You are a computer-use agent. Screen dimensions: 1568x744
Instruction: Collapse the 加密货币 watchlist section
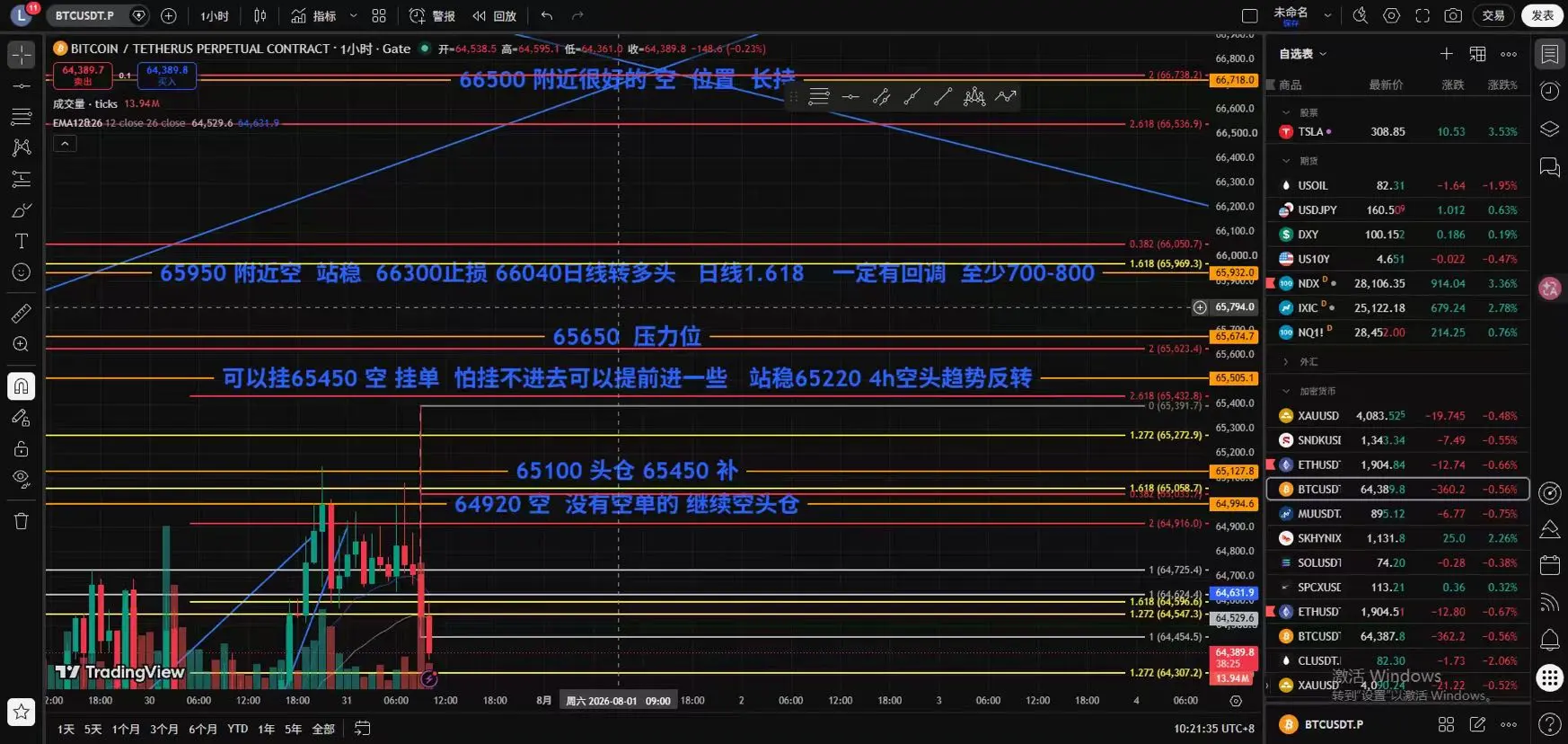(x=1286, y=391)
